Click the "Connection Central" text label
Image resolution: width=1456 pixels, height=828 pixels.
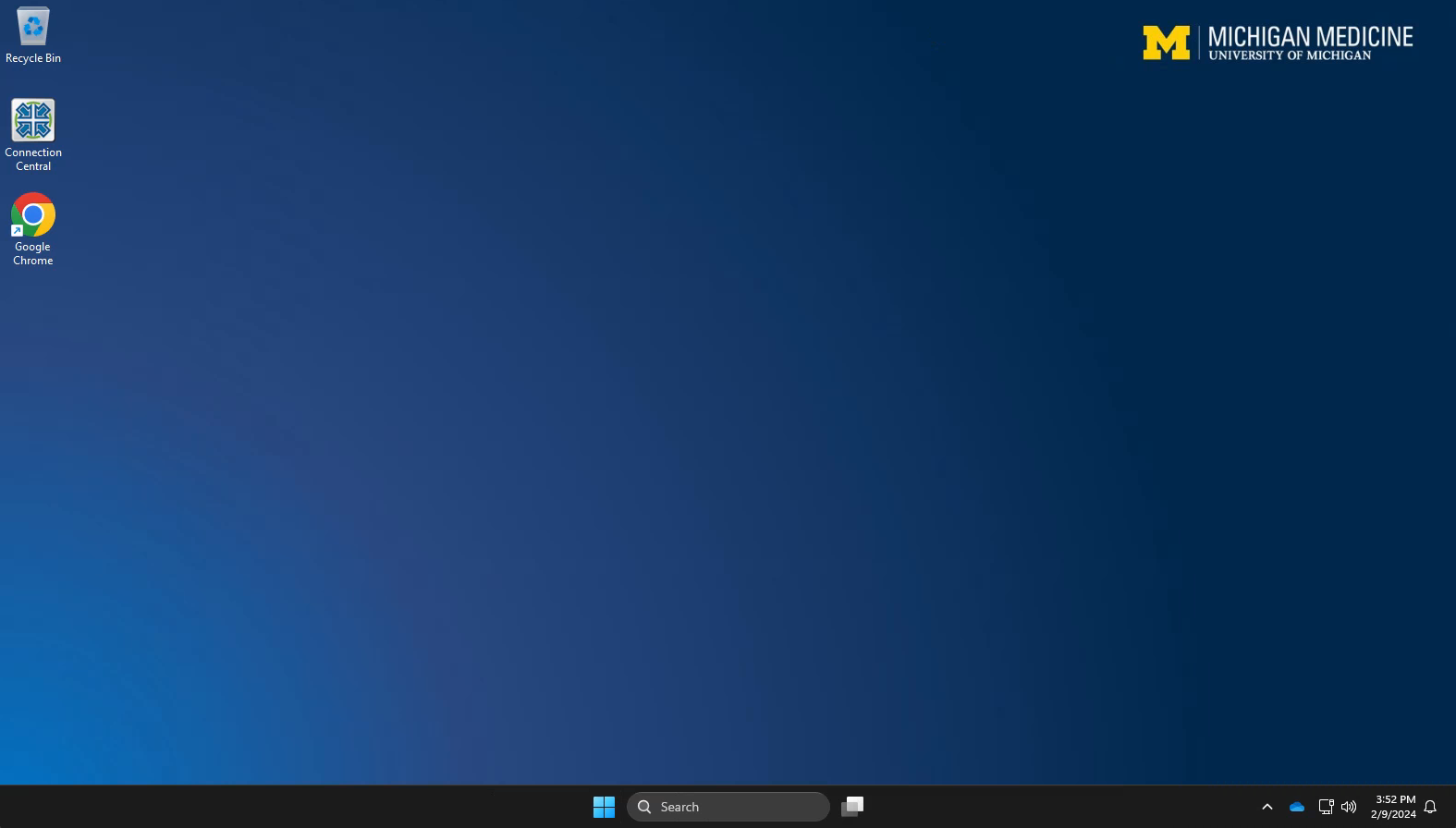click(33, 159)
